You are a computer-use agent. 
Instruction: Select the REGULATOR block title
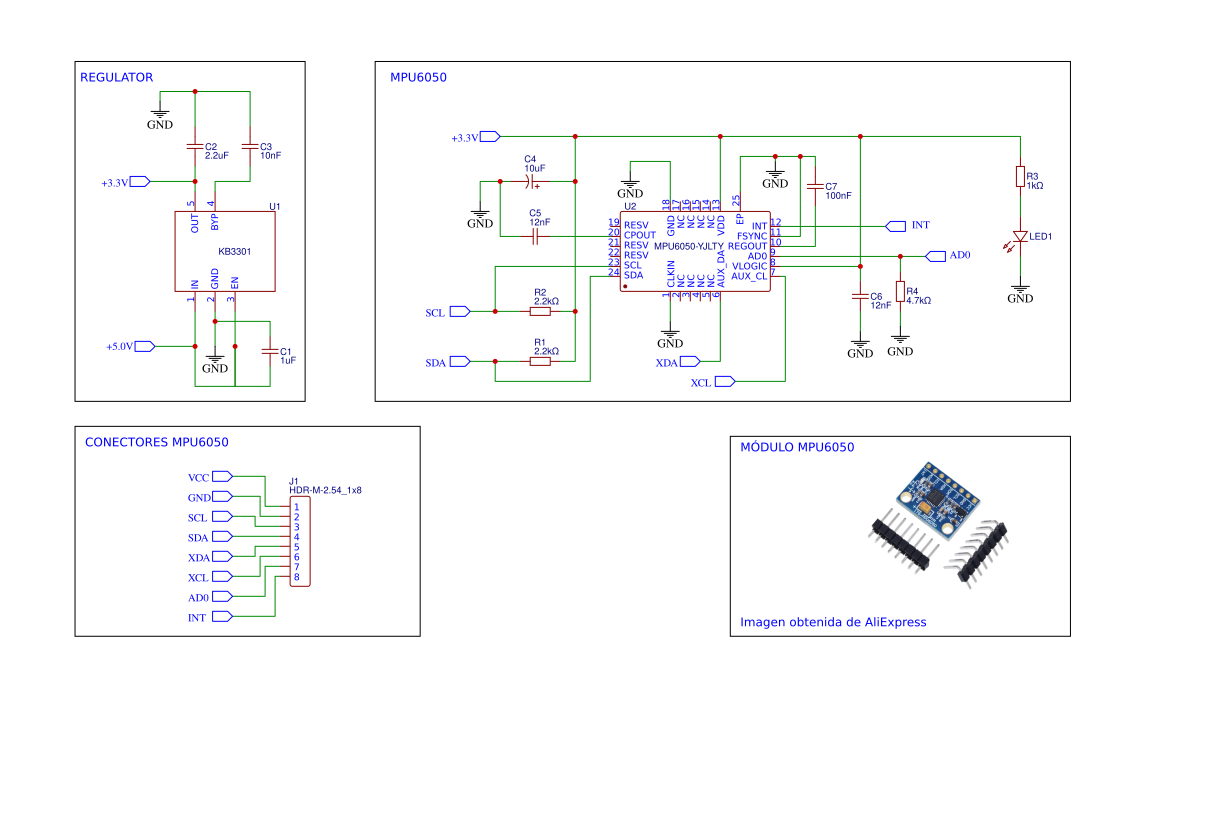(116, 77)
